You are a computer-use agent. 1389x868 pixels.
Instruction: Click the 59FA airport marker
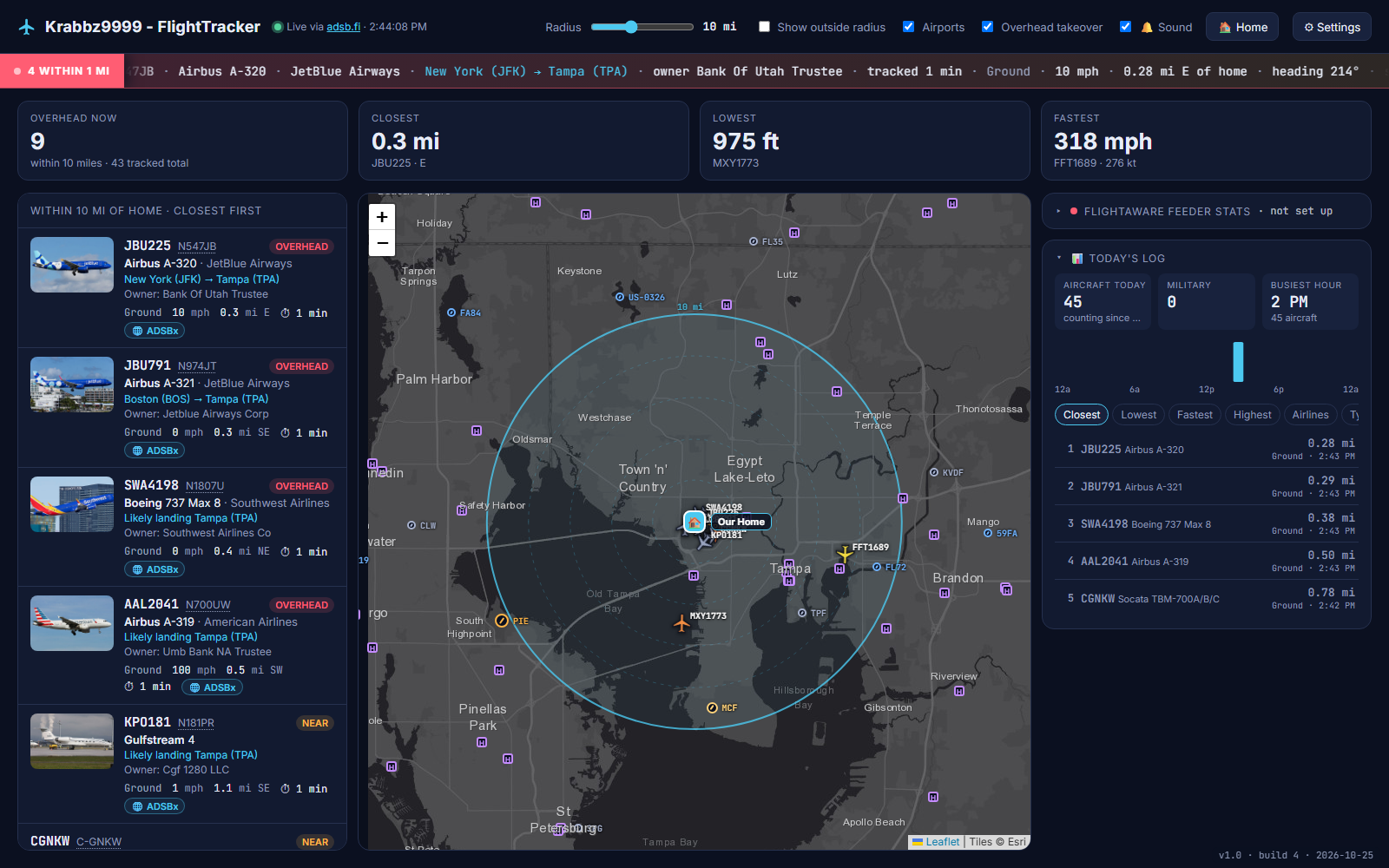[x=988, y=533]
